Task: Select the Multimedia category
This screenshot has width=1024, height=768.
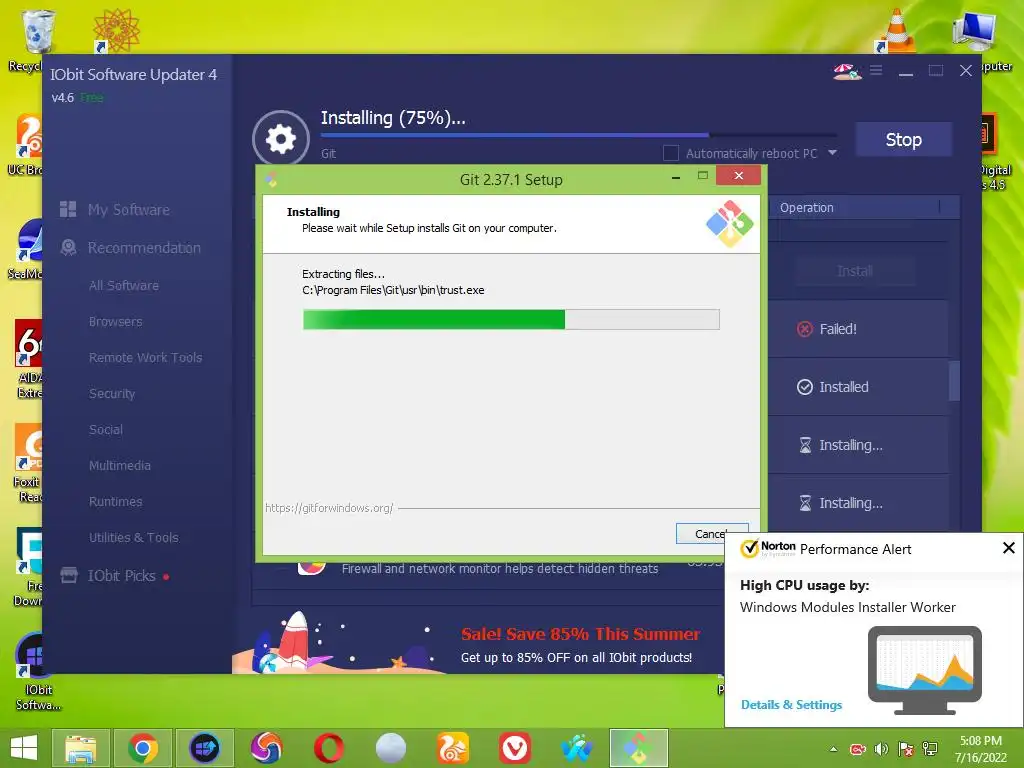Action: click(120, 465)
